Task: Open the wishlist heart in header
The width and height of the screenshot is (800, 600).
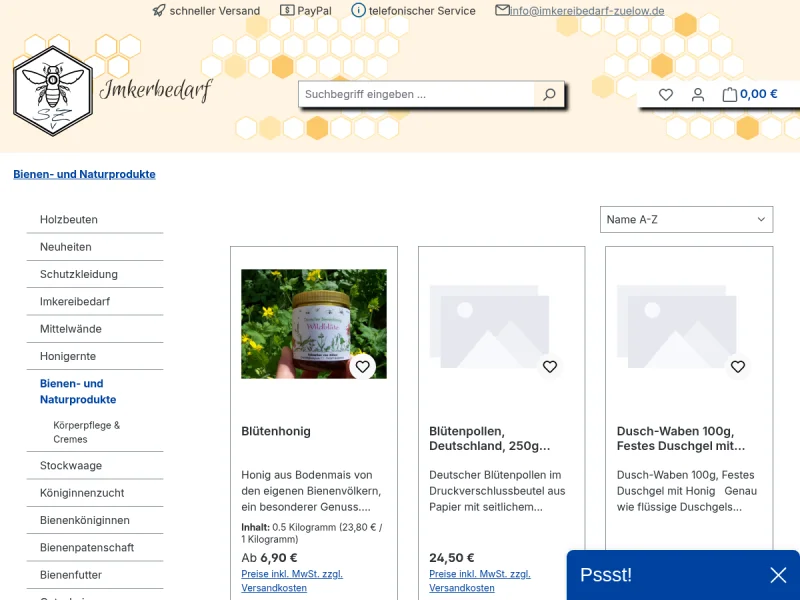Action: [666, 95]
